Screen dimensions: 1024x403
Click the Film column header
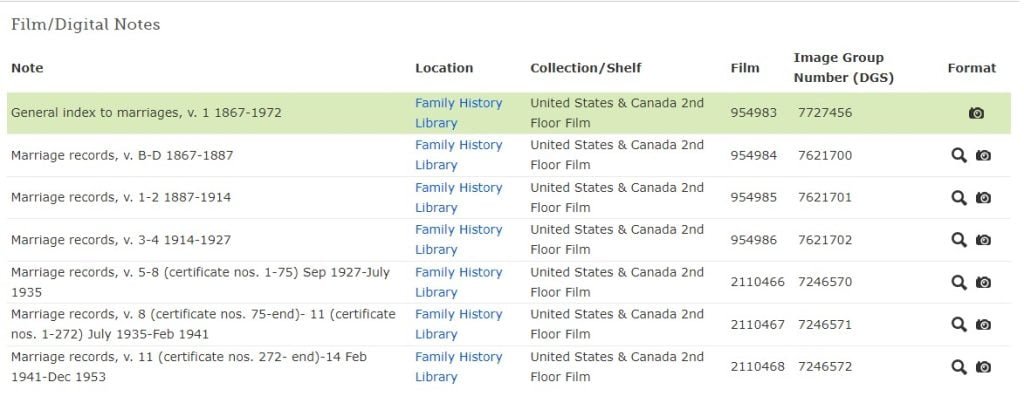coord(745,68)
